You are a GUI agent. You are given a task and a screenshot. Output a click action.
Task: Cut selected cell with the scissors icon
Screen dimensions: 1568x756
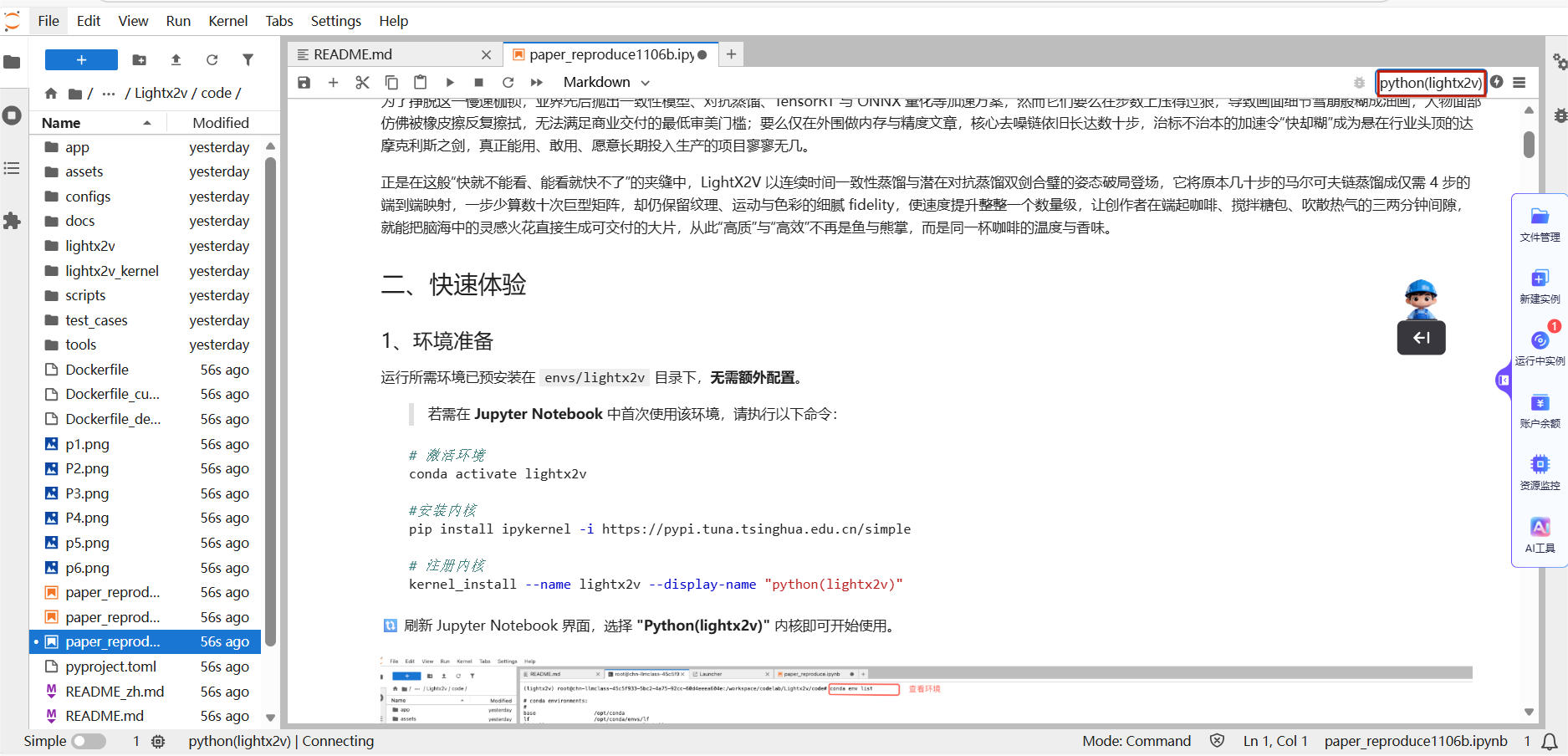(x=362, y=82)
